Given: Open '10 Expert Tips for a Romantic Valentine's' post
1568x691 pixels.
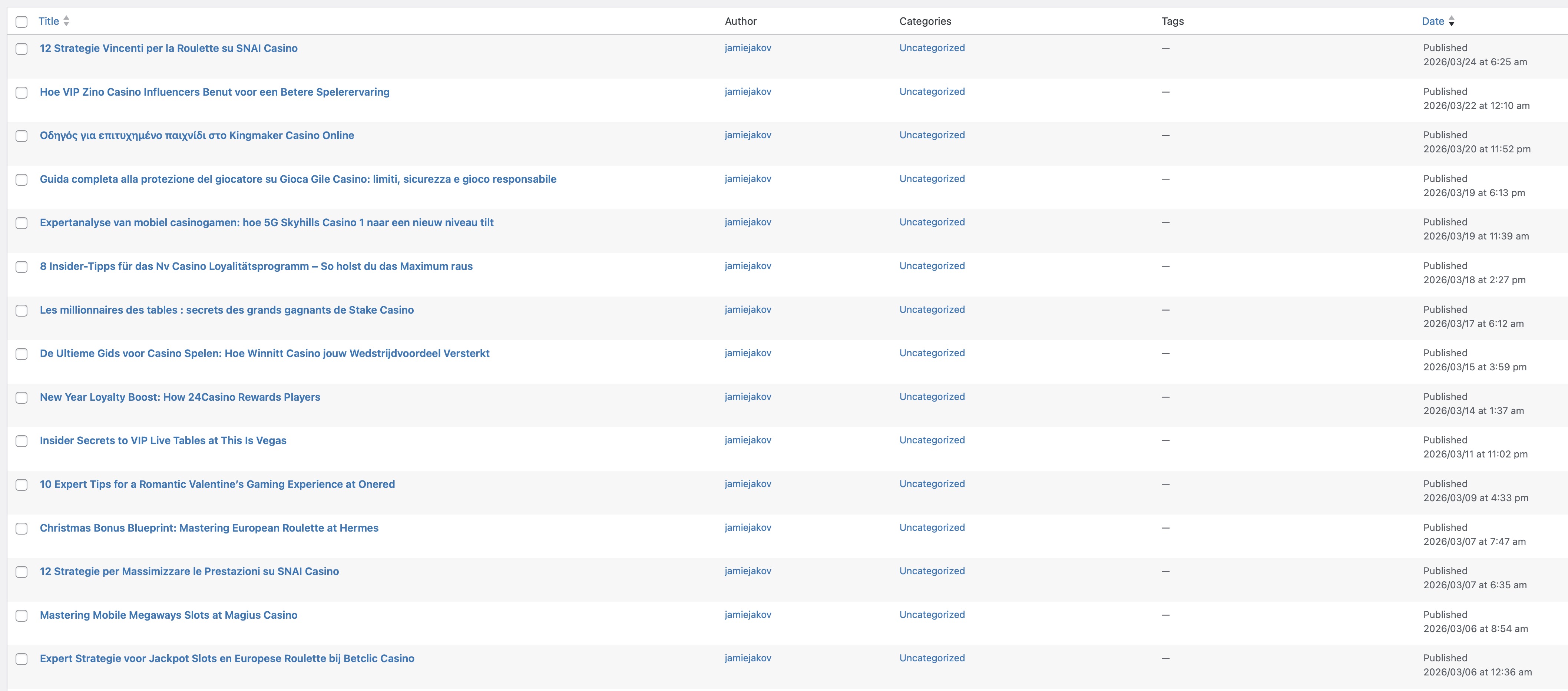Looking at the screenshot, I should pyautogui.click(x=217, y=484).
